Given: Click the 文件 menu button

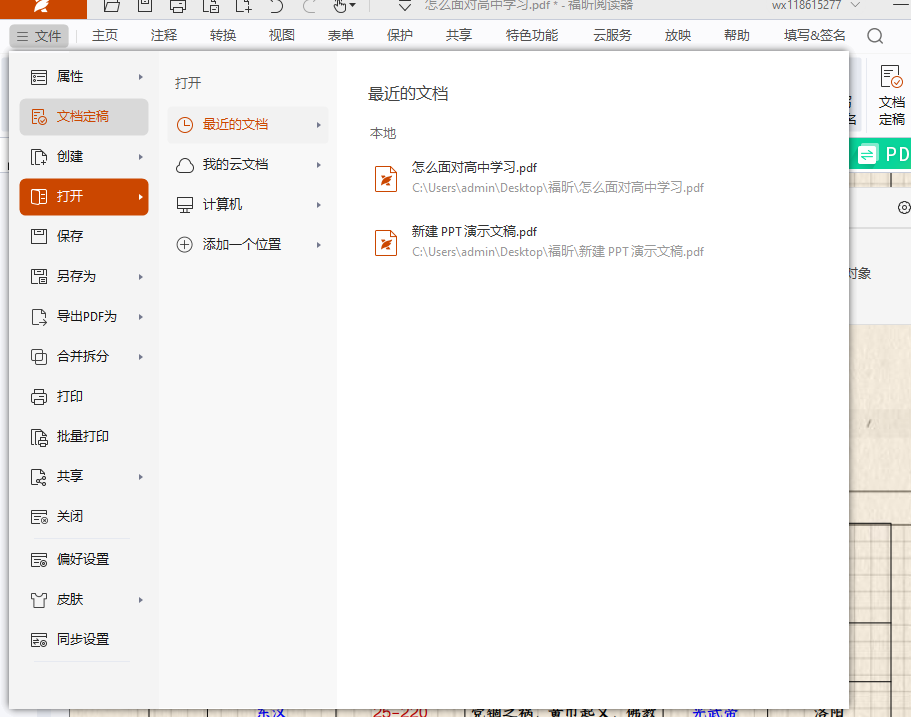Looking at the screenshot, I should [x=39, y=36].
